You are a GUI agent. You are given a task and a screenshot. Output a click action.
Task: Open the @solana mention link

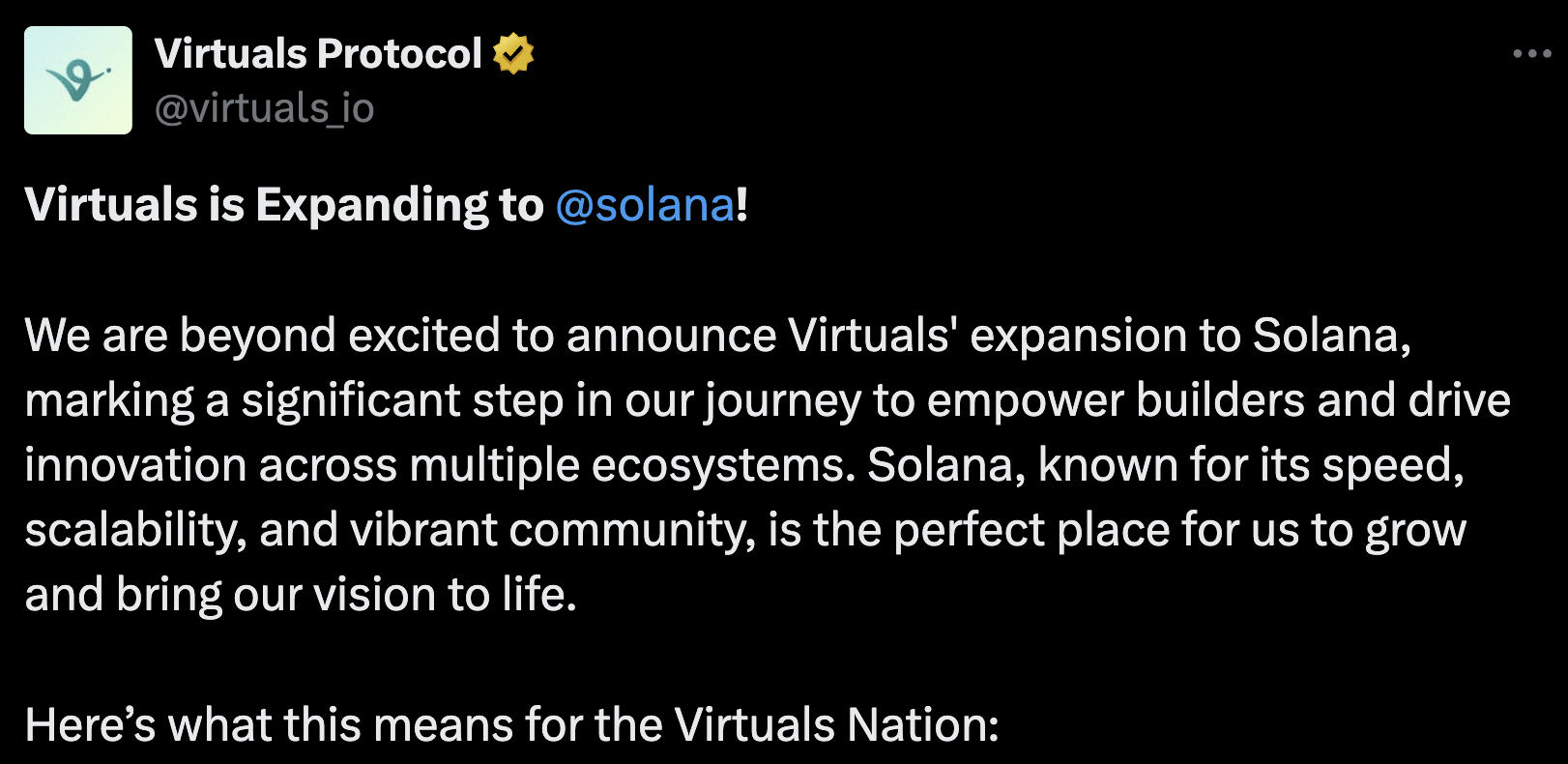click(x=645, y=205)
